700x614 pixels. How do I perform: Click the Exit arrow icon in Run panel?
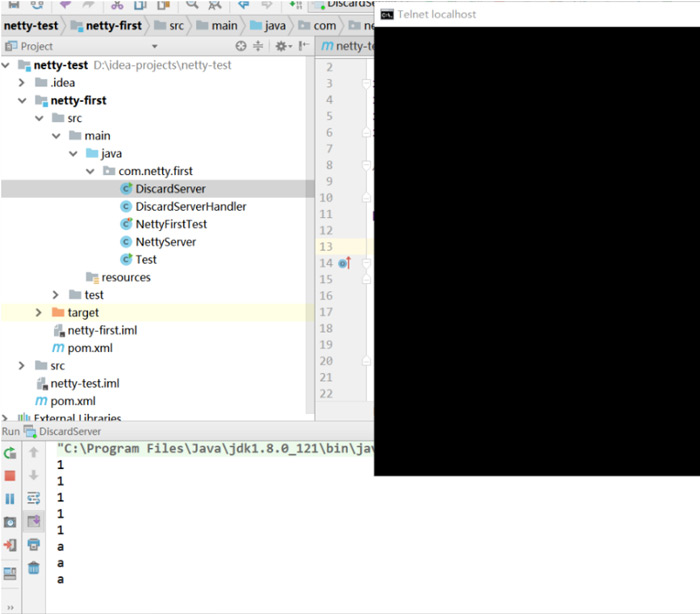pos(10,545)
